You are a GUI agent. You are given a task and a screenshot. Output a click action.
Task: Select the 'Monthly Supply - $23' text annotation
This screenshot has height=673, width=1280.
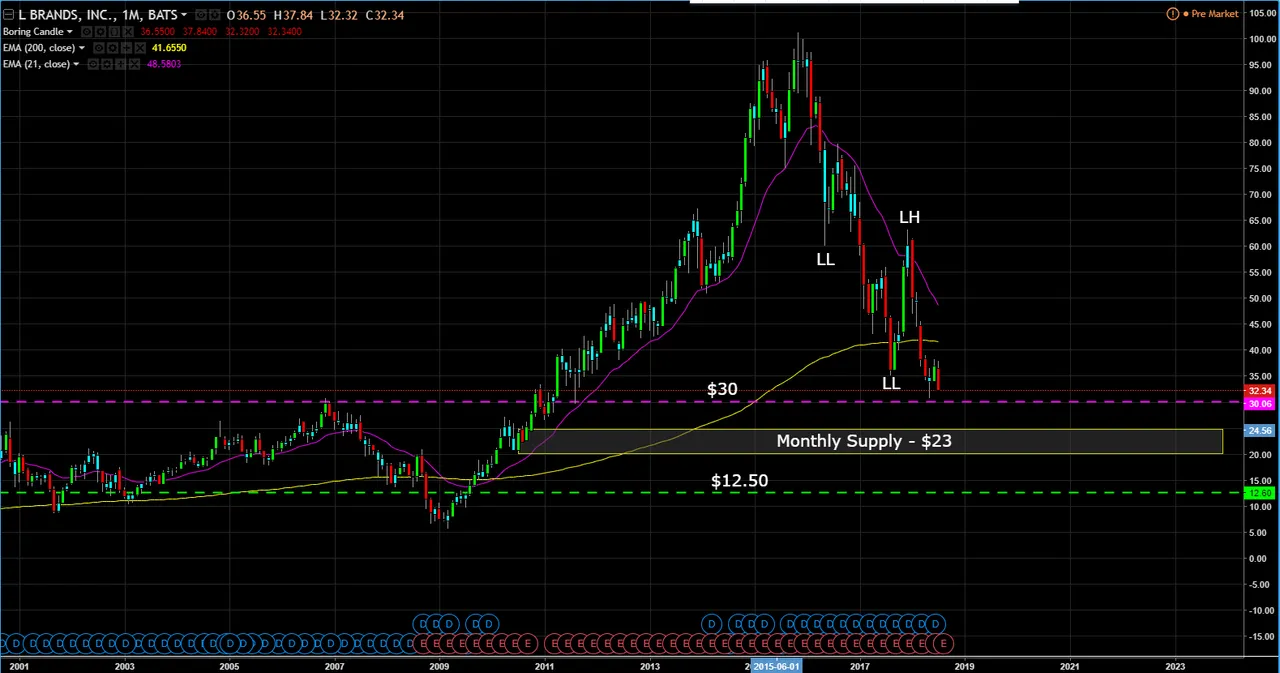pos(864,441)
